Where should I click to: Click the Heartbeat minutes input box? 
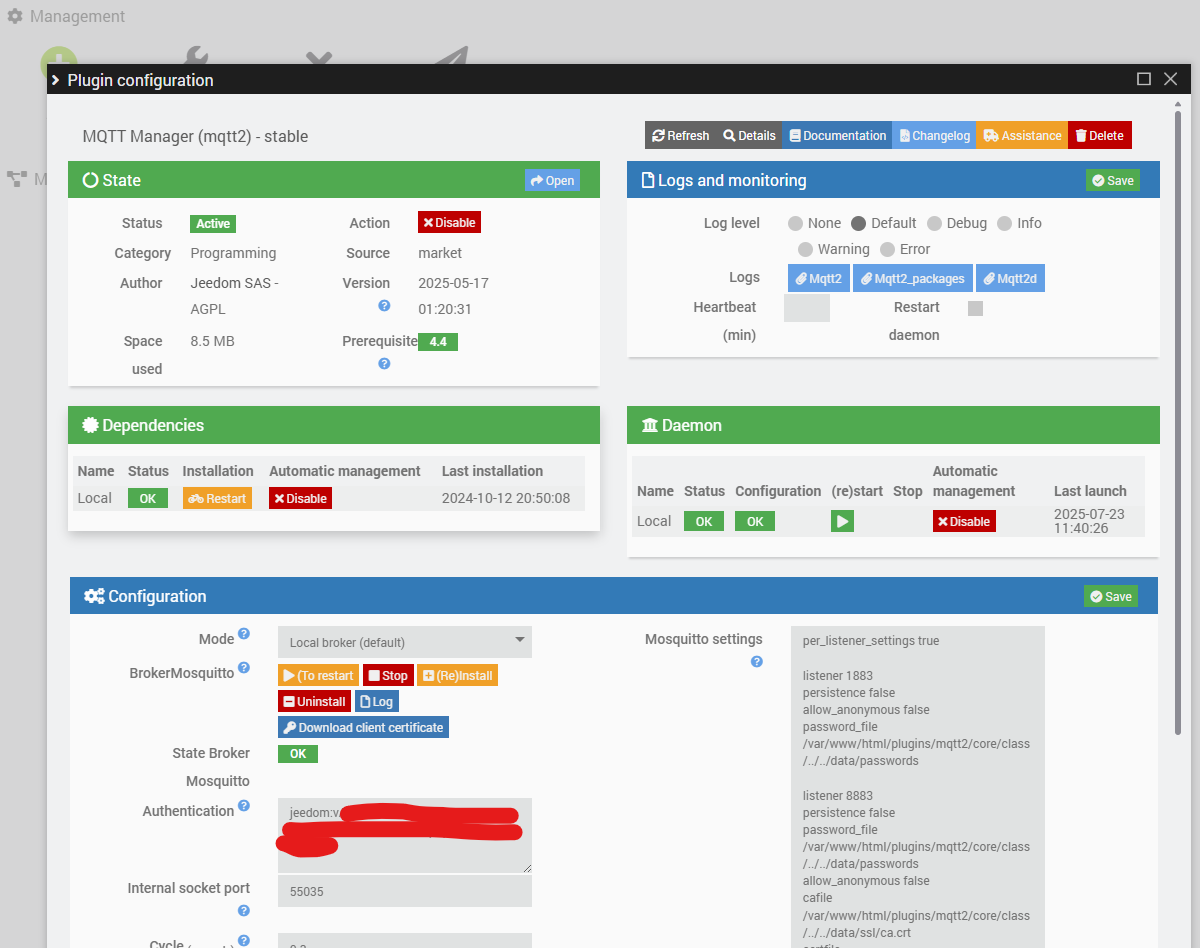(806, 308)
